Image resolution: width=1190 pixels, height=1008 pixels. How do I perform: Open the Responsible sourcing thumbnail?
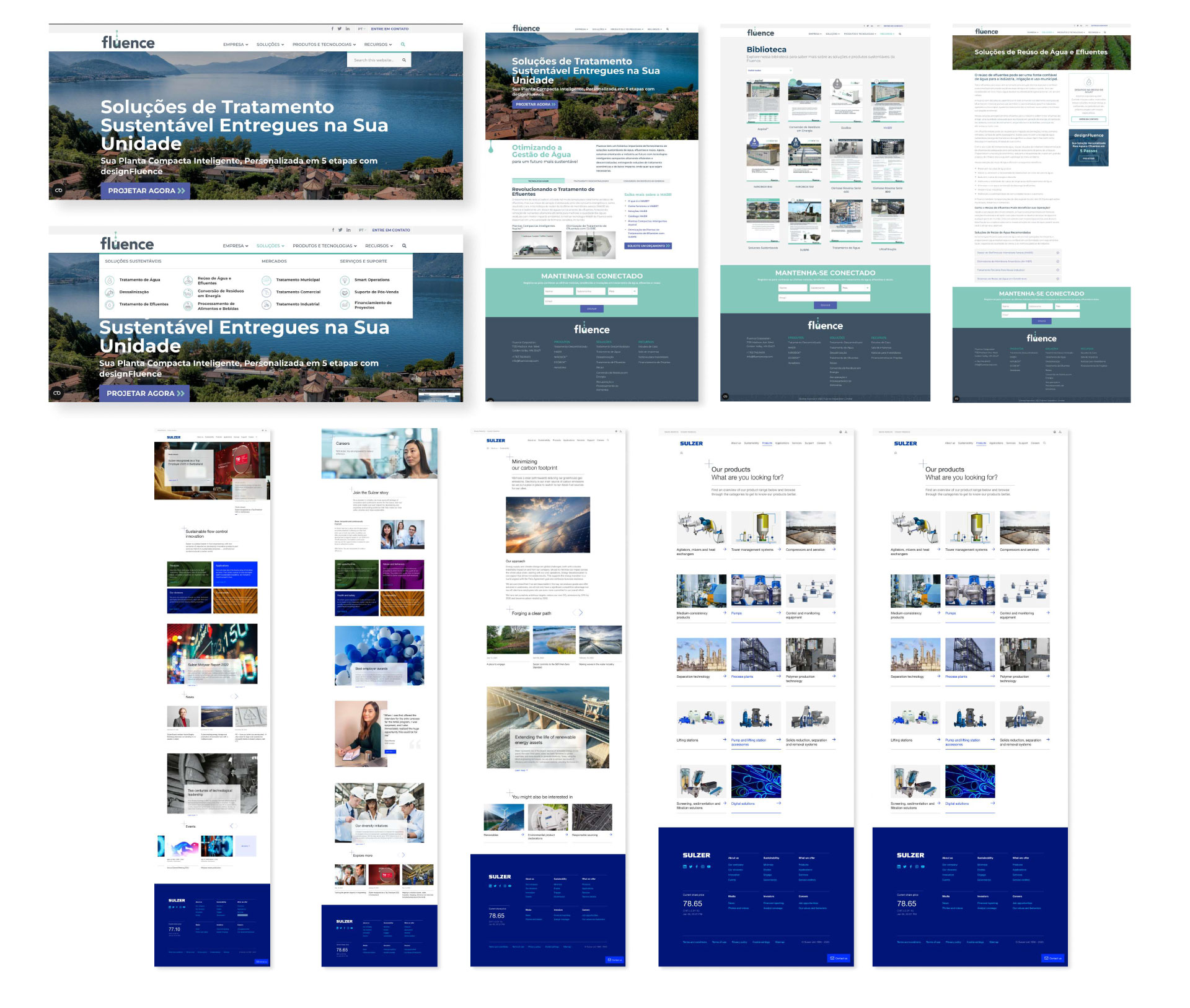point(592,818)
